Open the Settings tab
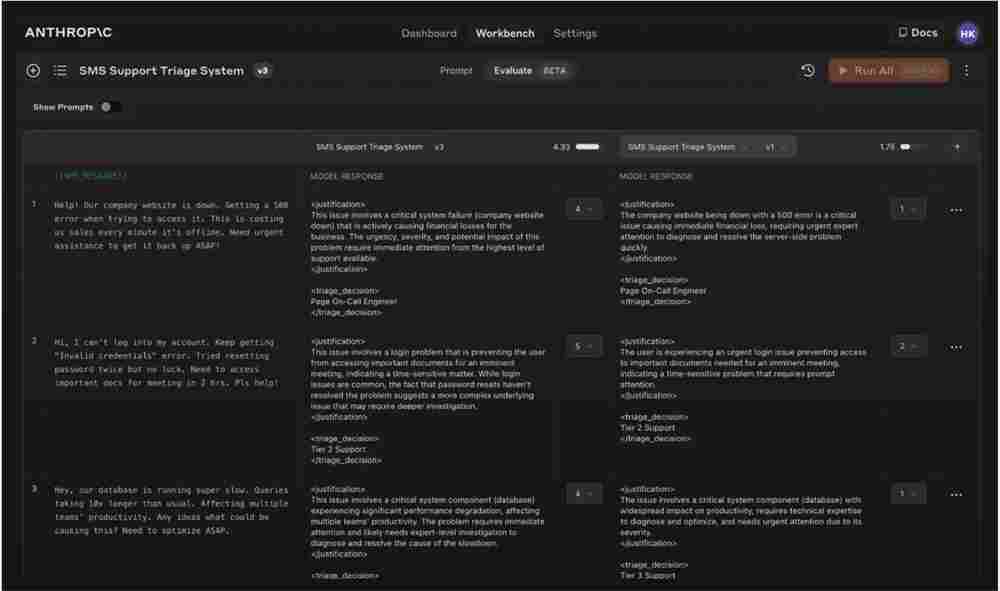This screenshot has height=591, width=1000. [575, 33]
